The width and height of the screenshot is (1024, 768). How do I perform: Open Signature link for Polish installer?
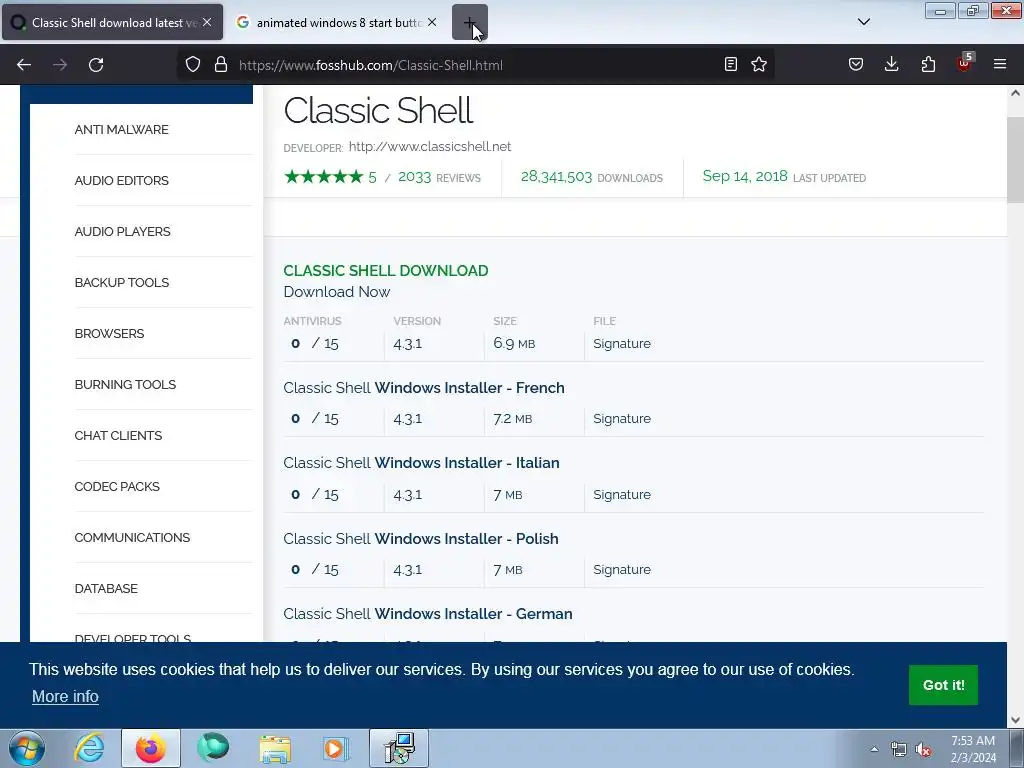point(622,569)
